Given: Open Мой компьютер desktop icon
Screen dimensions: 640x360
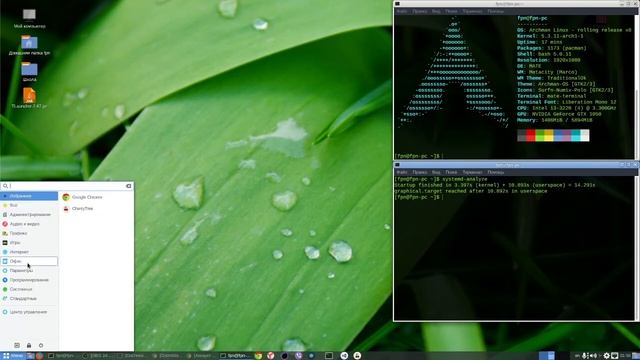Looking at the screenshot, I should click(29, 18).
